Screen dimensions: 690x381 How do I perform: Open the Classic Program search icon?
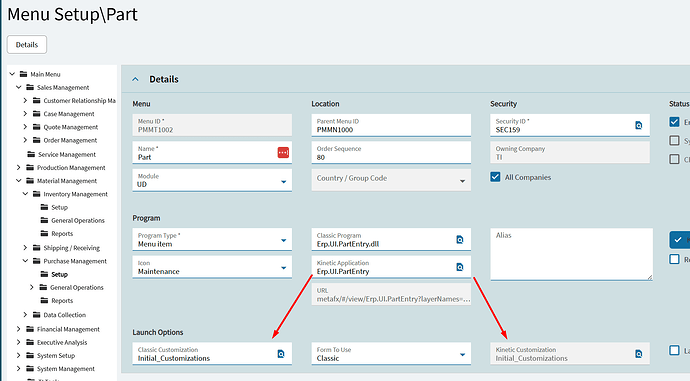[460, 240]
